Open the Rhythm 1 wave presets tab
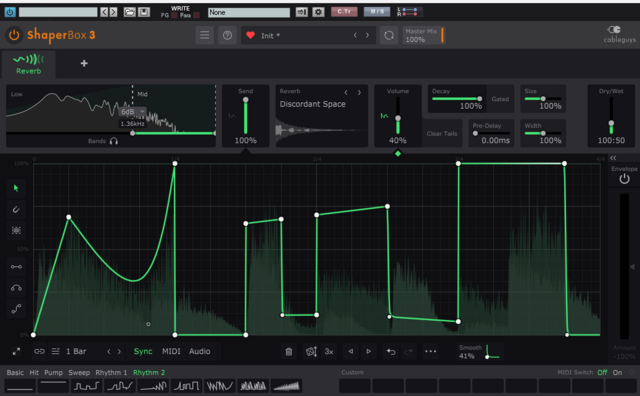This screenshot has height=396, width=640. click(111, 373)
